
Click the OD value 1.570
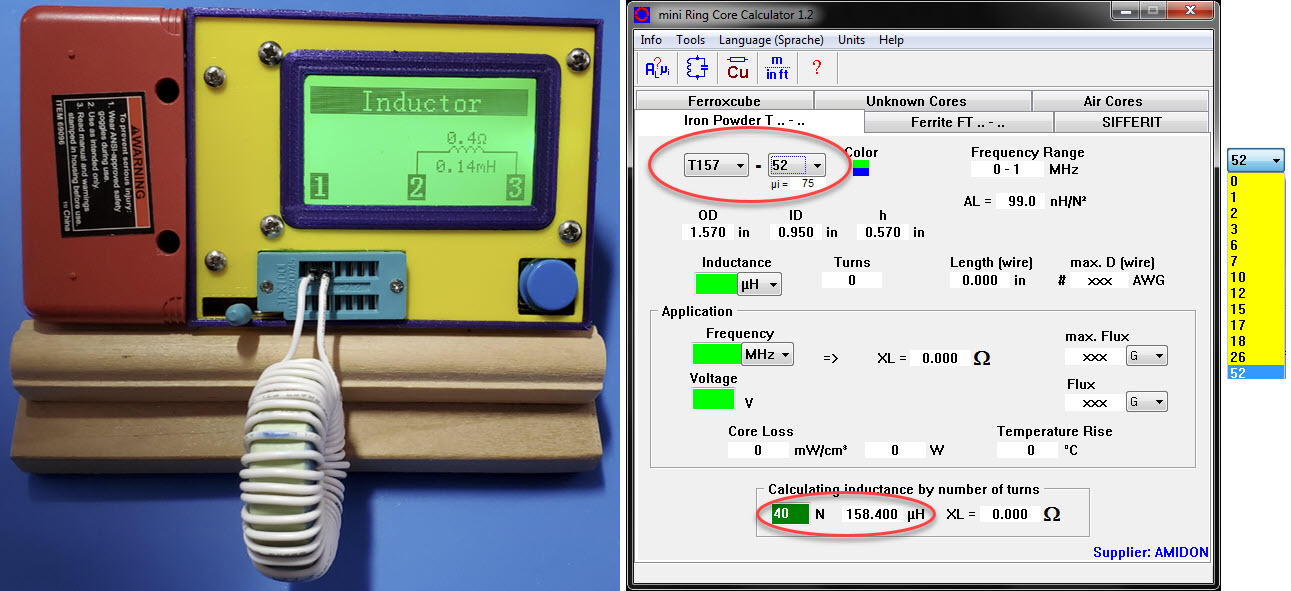706,232
